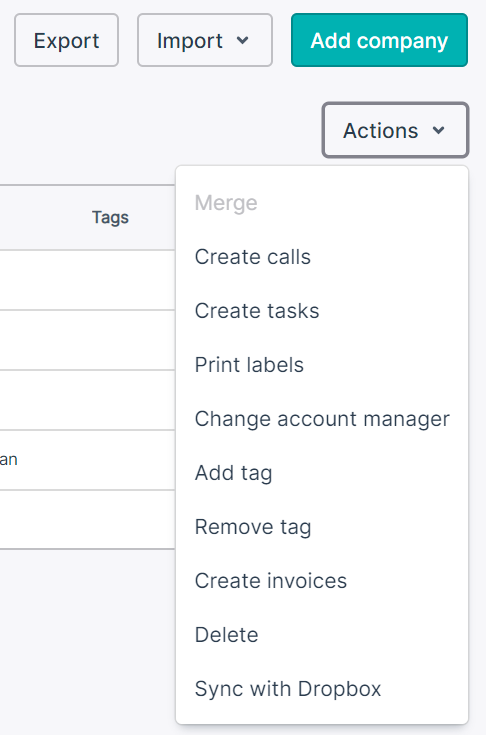Collapse the Actions dropdown menu
The width and height of the screenshot is (486, 735).
(395, 130)
